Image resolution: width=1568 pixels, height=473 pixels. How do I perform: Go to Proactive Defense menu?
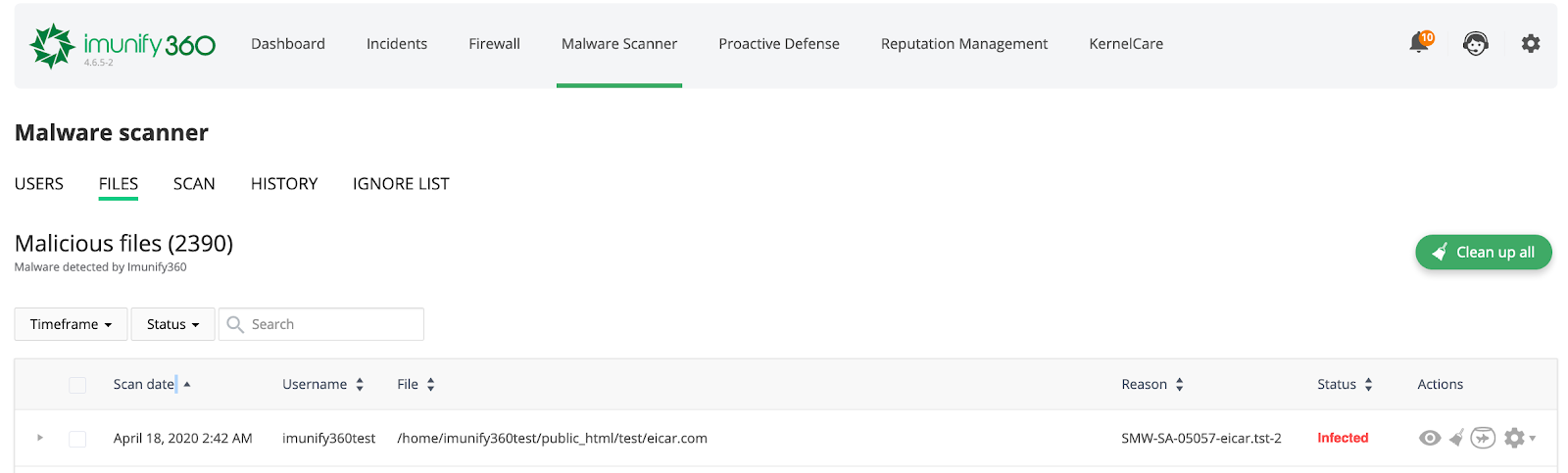(779, 44)
